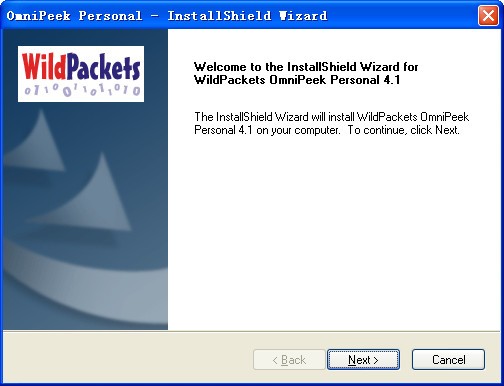Click the greyed-out Back button
504x386 pixels.
tap(289, 359)
